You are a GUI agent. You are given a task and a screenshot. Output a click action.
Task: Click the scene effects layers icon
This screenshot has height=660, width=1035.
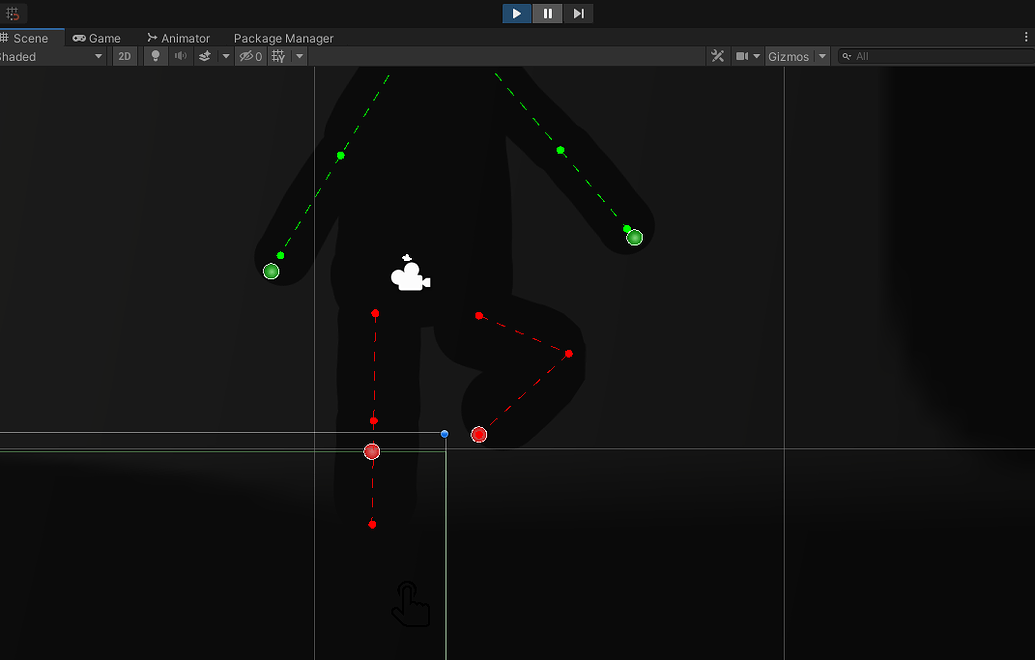[x=205, y=56]
